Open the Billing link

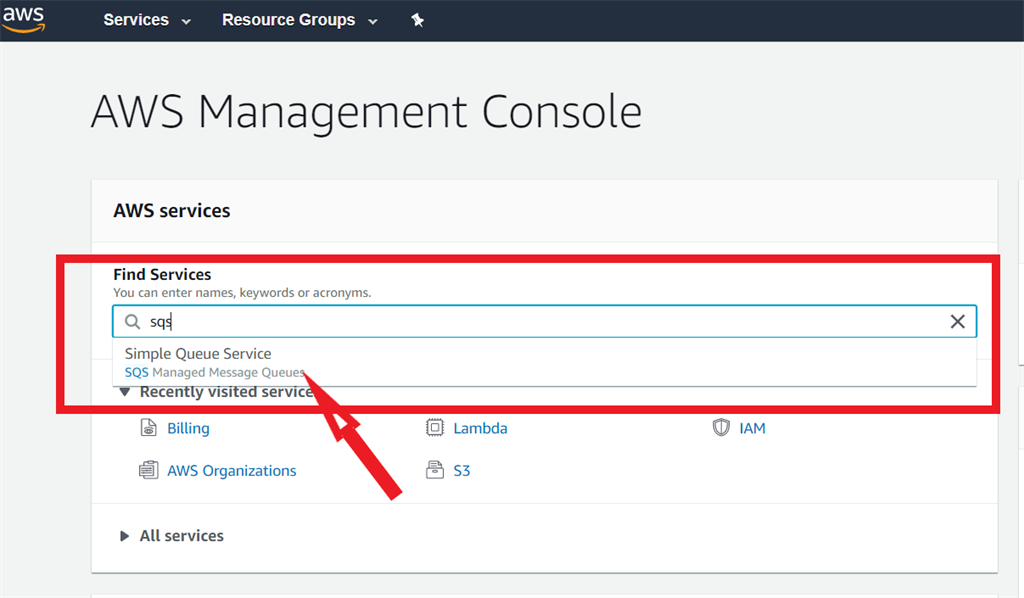188,428
